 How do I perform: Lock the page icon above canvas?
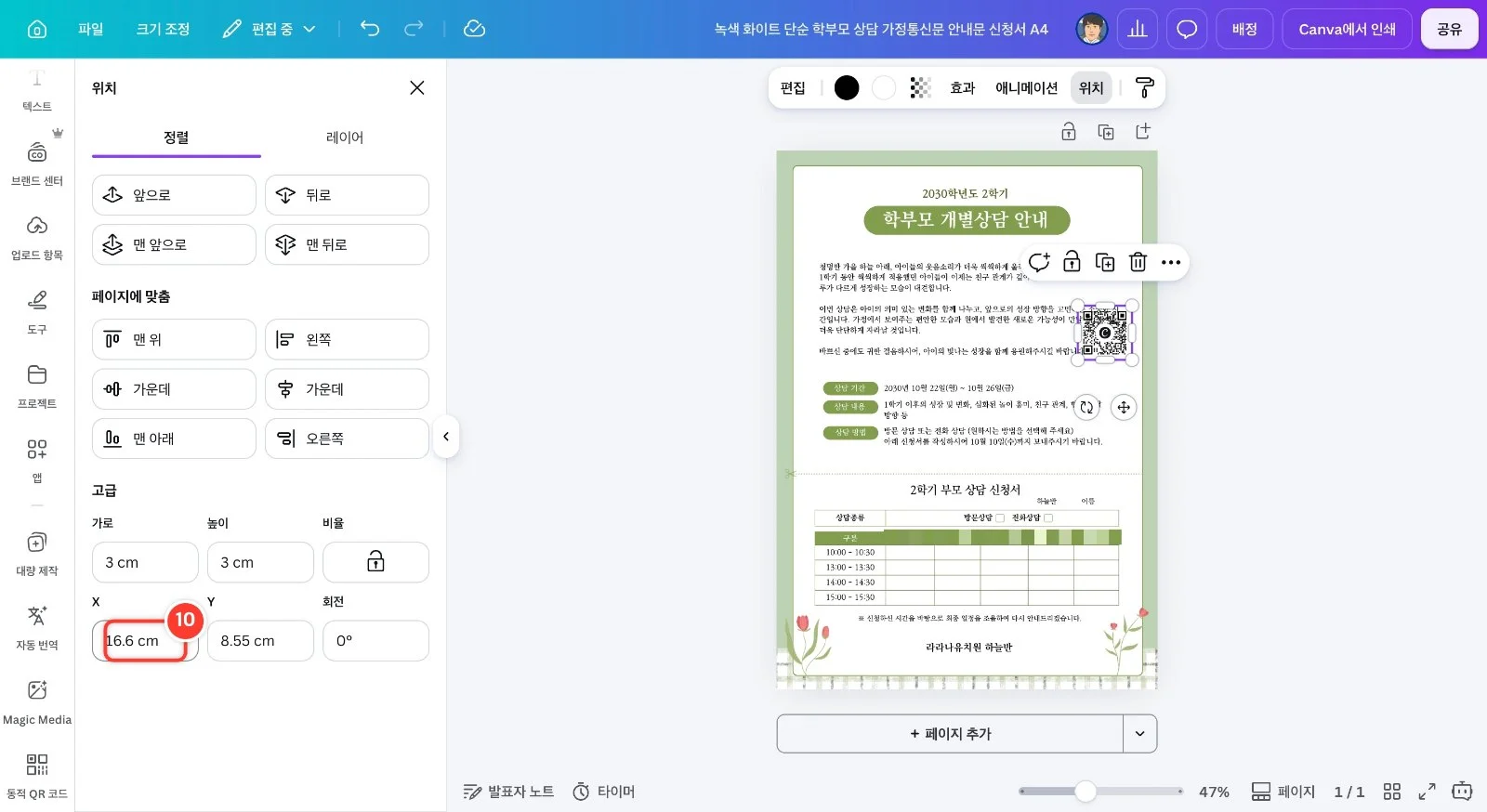(x=1069, y=132)
